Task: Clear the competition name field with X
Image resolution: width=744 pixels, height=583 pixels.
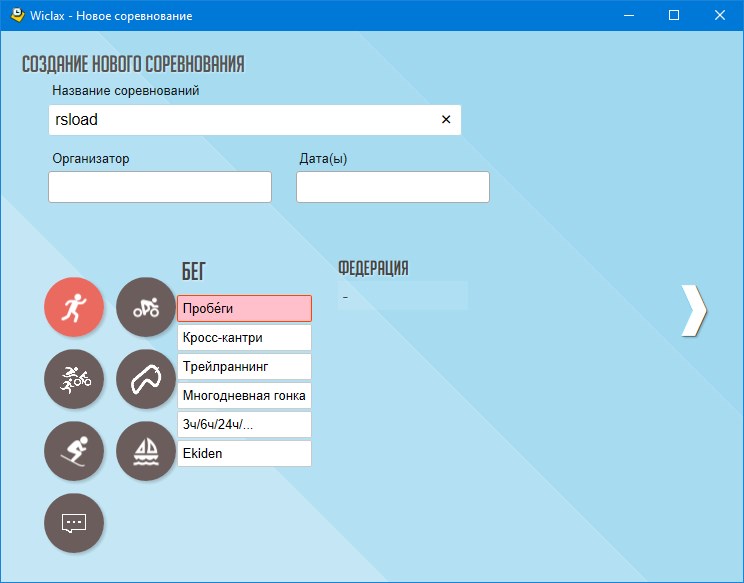Action: (x=446, y=120)
